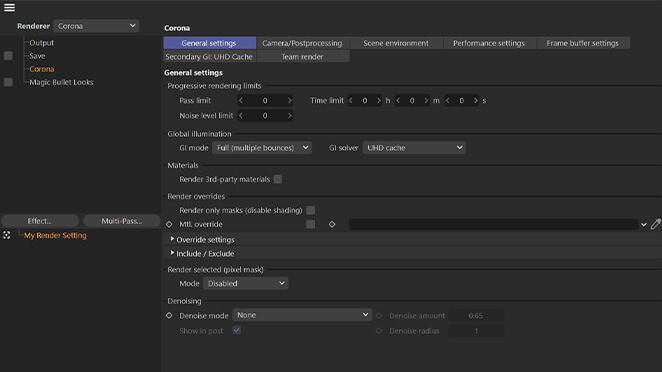Screen dimensions: 662x372
Task: Increase the Time limit hours value
Action: coord(379,100)
